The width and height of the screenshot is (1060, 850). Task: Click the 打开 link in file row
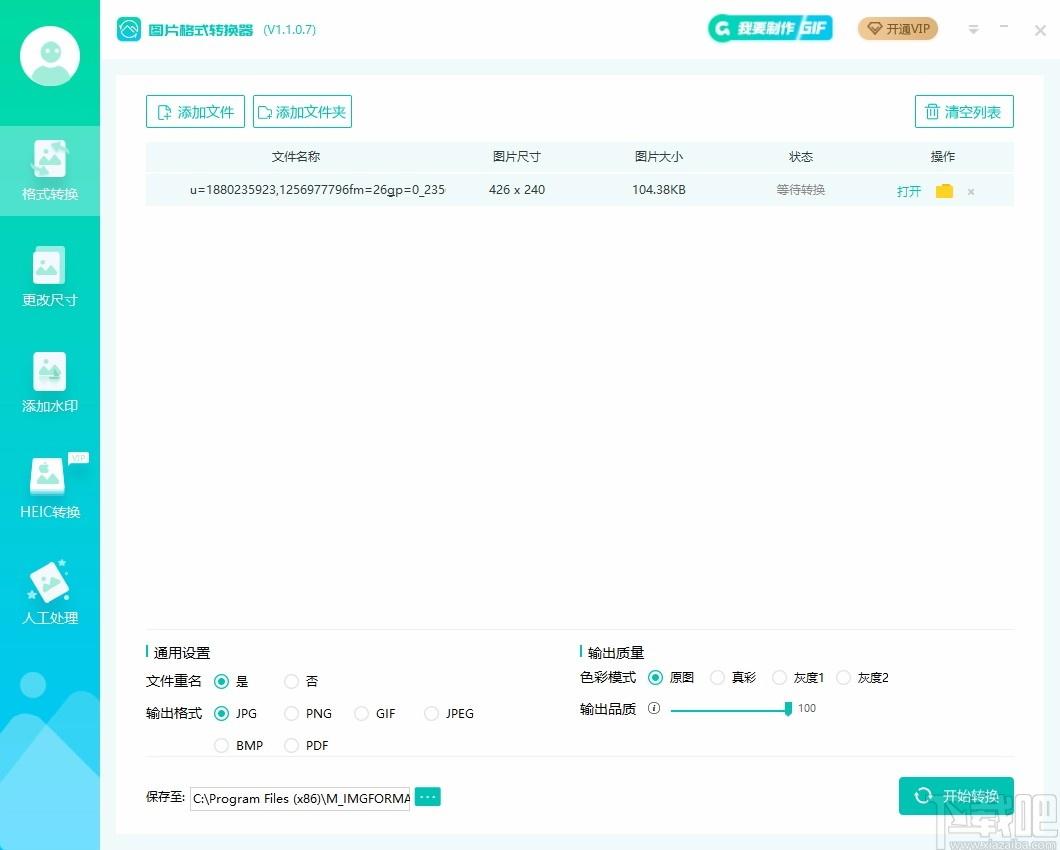pos(909,191)
